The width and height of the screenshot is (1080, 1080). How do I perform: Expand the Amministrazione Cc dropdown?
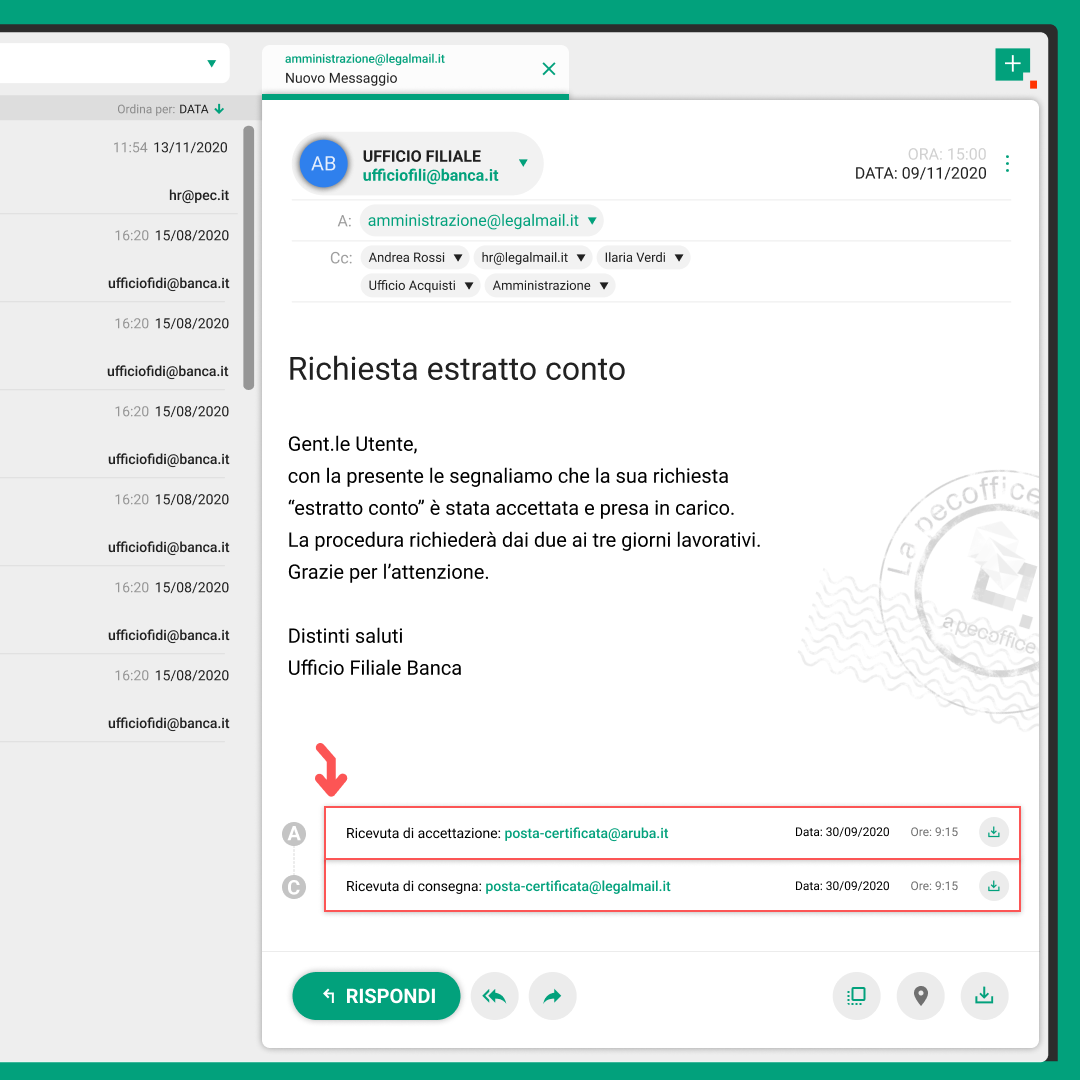pos(603,285)
